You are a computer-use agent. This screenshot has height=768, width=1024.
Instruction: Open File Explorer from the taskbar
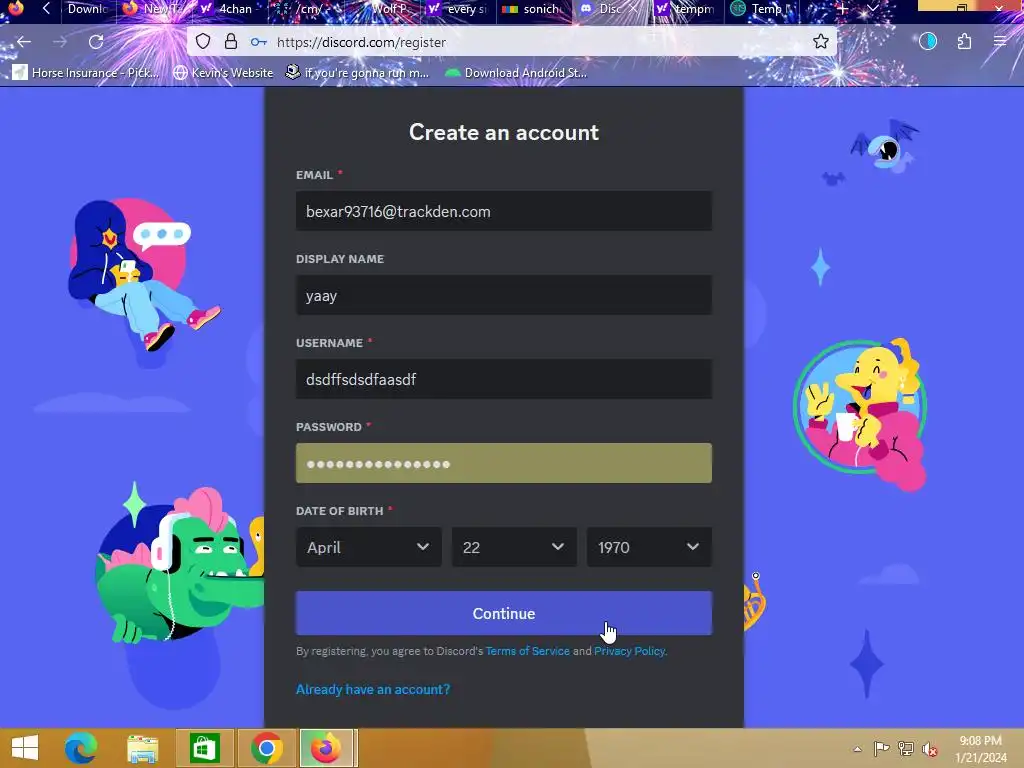(142, 748)
